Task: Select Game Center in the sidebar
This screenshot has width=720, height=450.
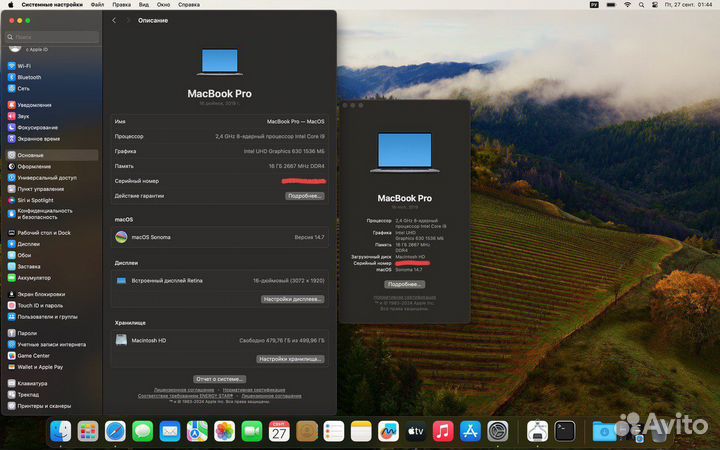Action: pos(52,356)
